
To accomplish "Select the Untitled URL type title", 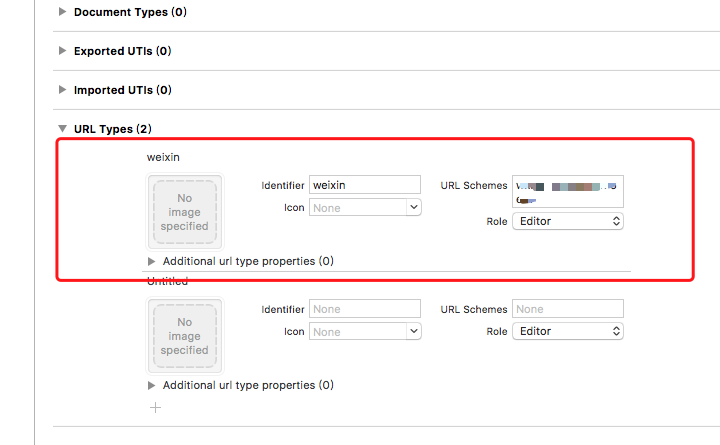I will tap(167, 282).
